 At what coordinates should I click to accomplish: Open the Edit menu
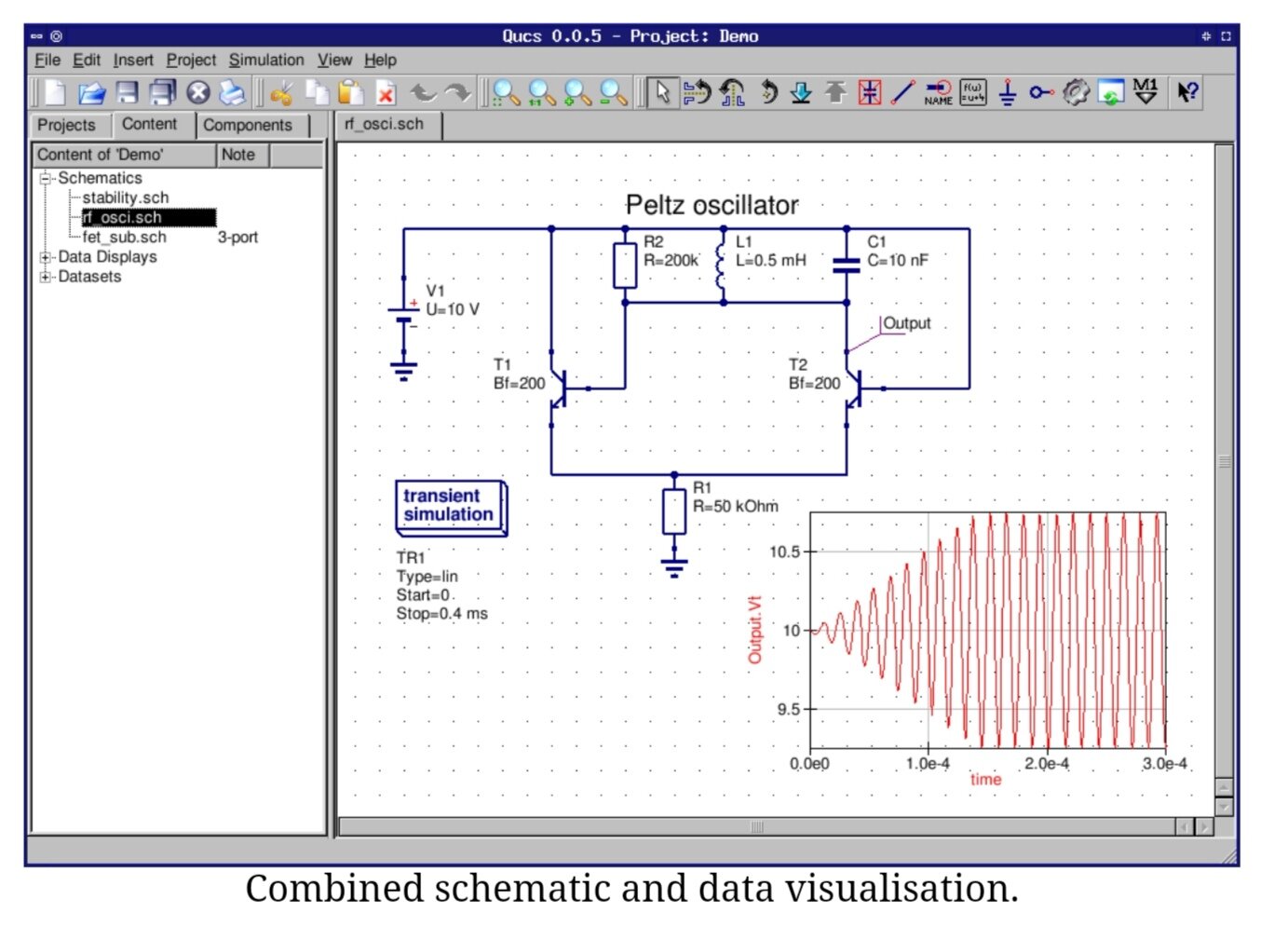[87, 61]
